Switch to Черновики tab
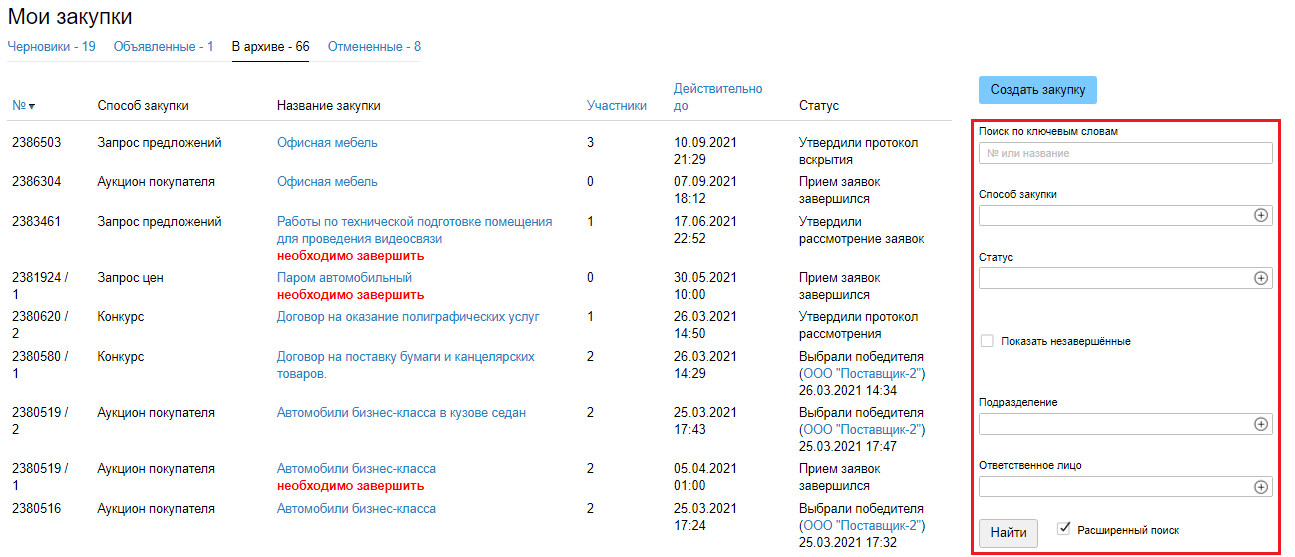This screenshot has width=1295, height=557. [52, 47]
